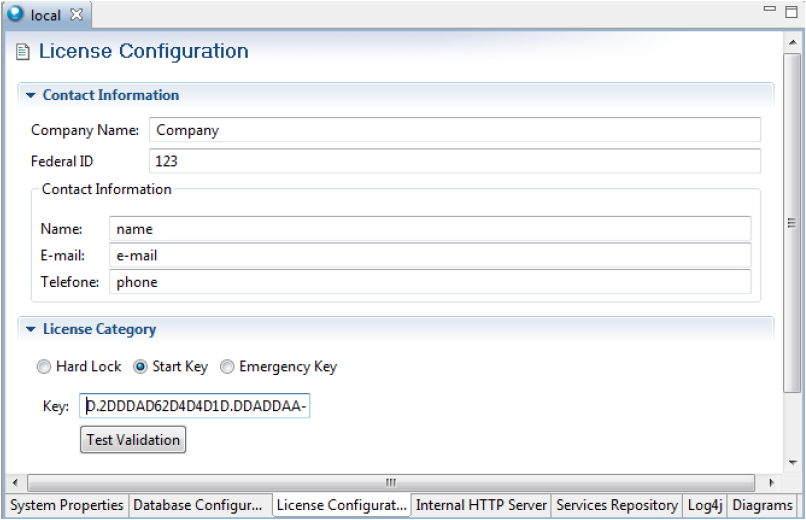Screen dimensions: 806x520
Task: Click the license Key text field
Action: 198,406
